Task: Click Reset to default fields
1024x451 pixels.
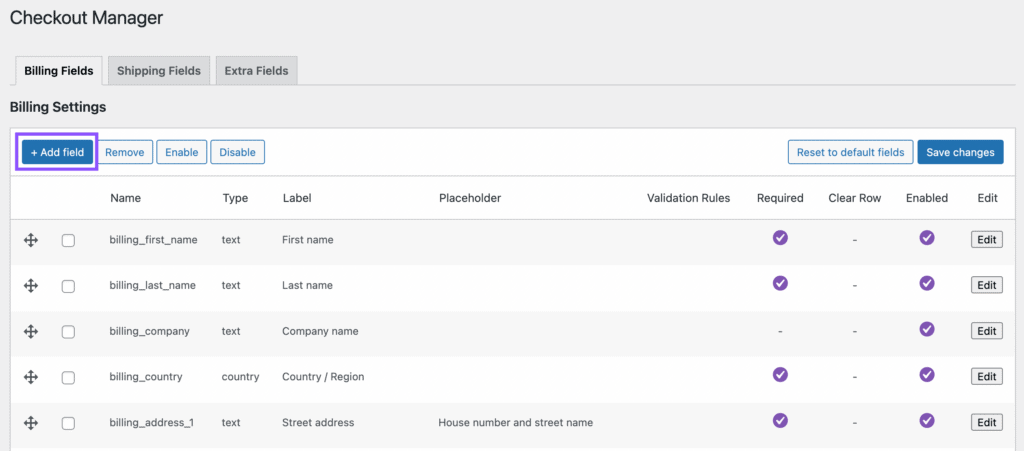Action: click(x=850, y=152)
